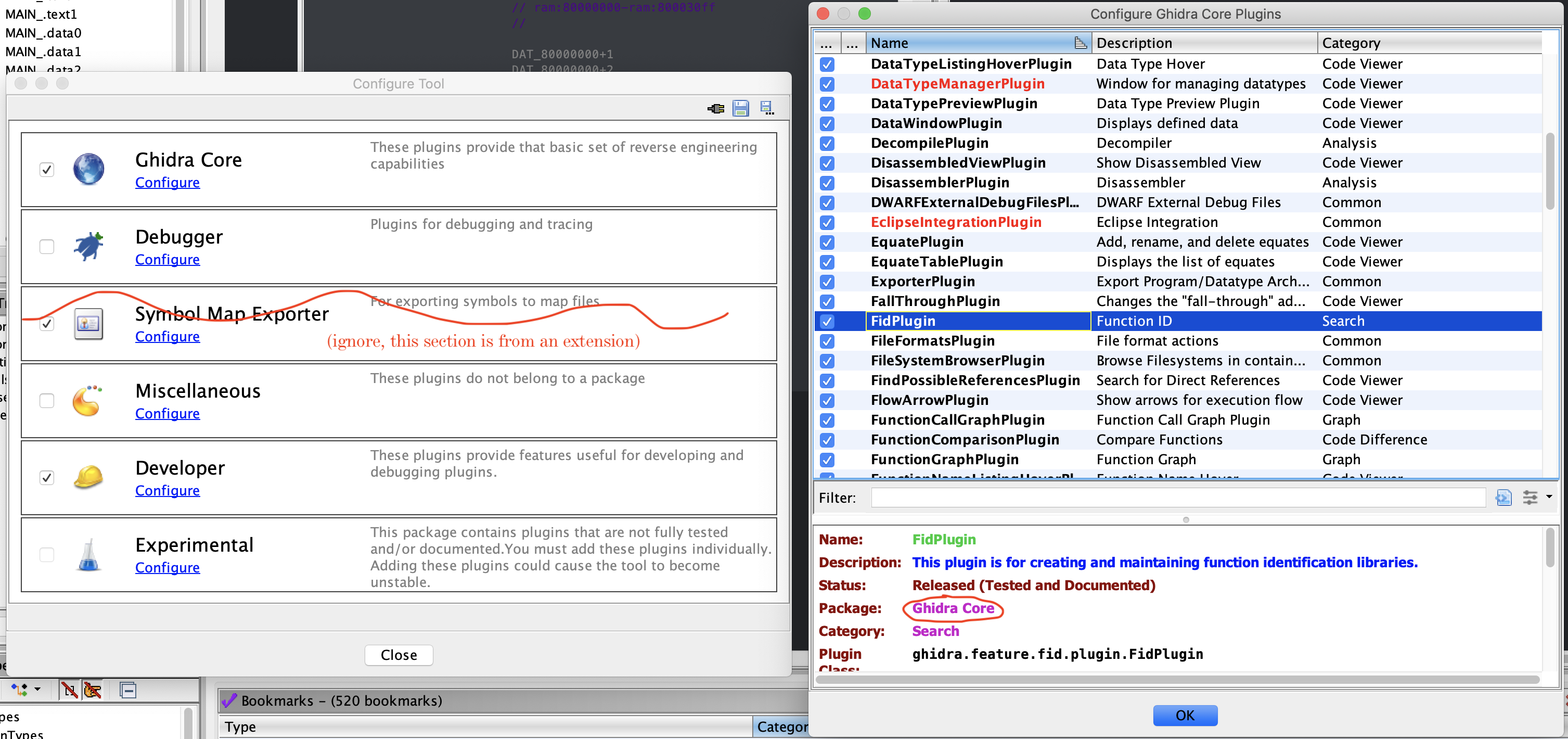The height and width of the screenshot is (739, 1568).
Task: Click the crossed-out pointing hand icon
Action: click(x=93, y=690)
